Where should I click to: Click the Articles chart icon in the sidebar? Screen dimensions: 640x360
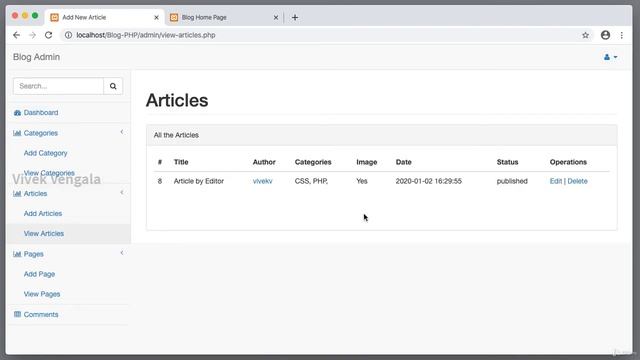pyautogui.click(x=17, y=193)
